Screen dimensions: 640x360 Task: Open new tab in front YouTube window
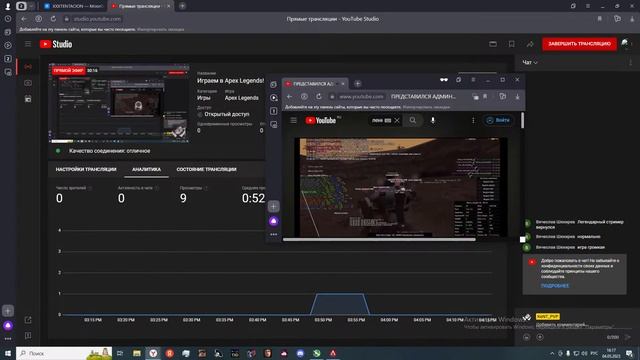357,84
